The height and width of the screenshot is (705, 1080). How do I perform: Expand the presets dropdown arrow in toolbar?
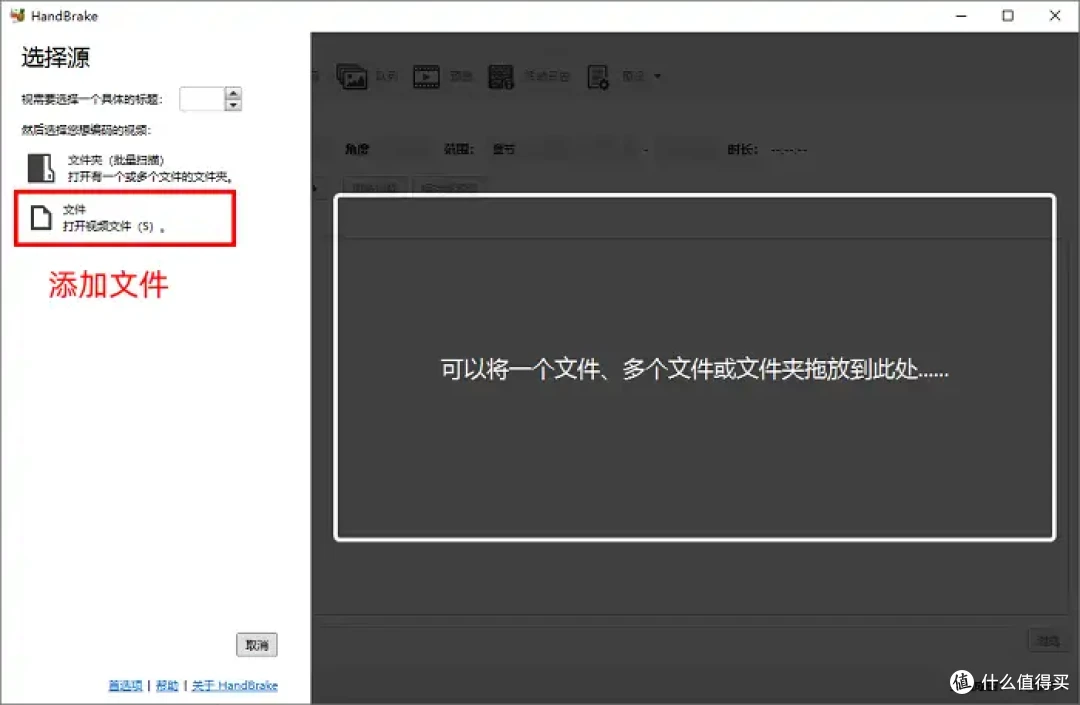[657, 76]
